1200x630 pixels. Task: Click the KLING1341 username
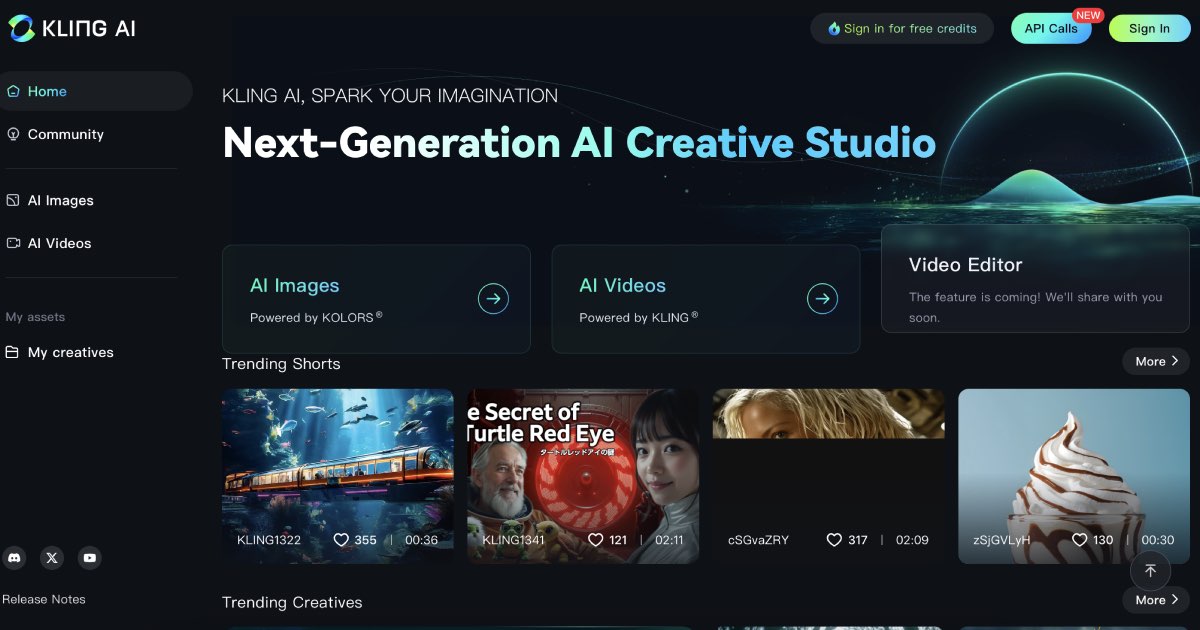[x=514, y=540]
